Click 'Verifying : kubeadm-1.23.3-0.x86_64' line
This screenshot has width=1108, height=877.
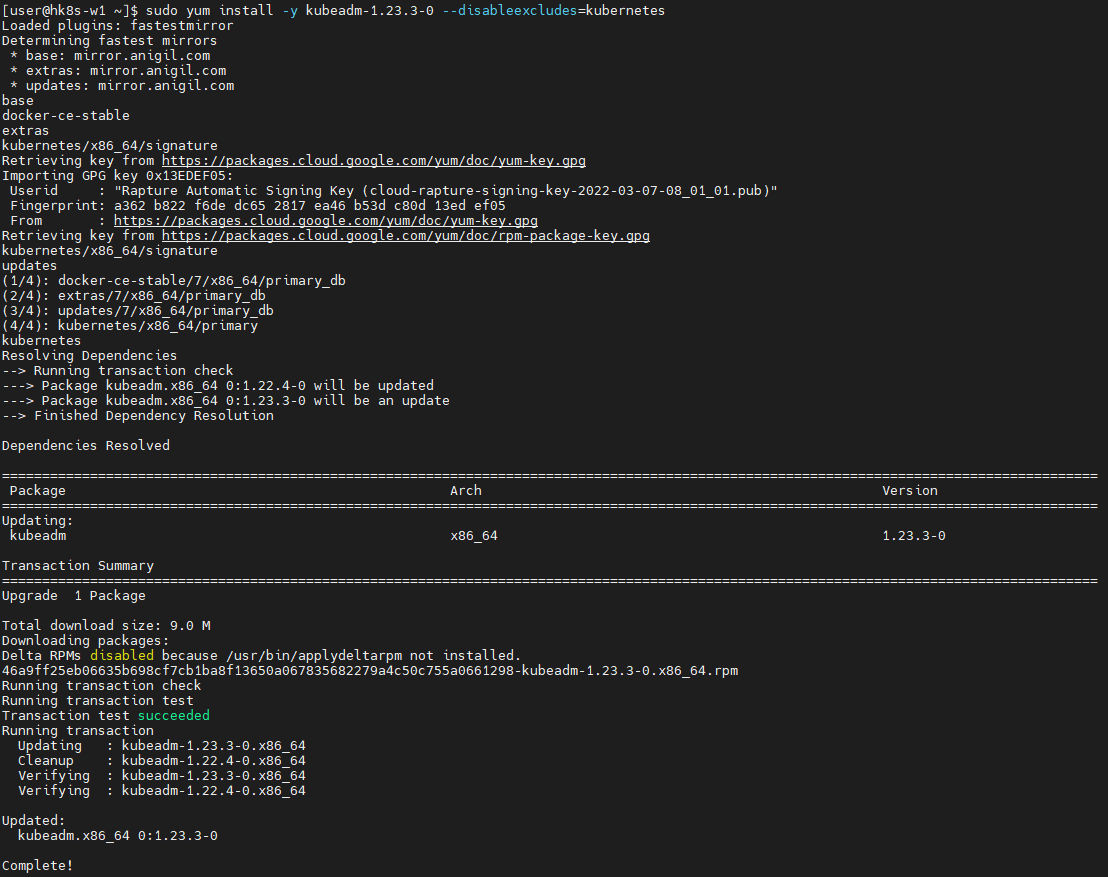(162, 775)
